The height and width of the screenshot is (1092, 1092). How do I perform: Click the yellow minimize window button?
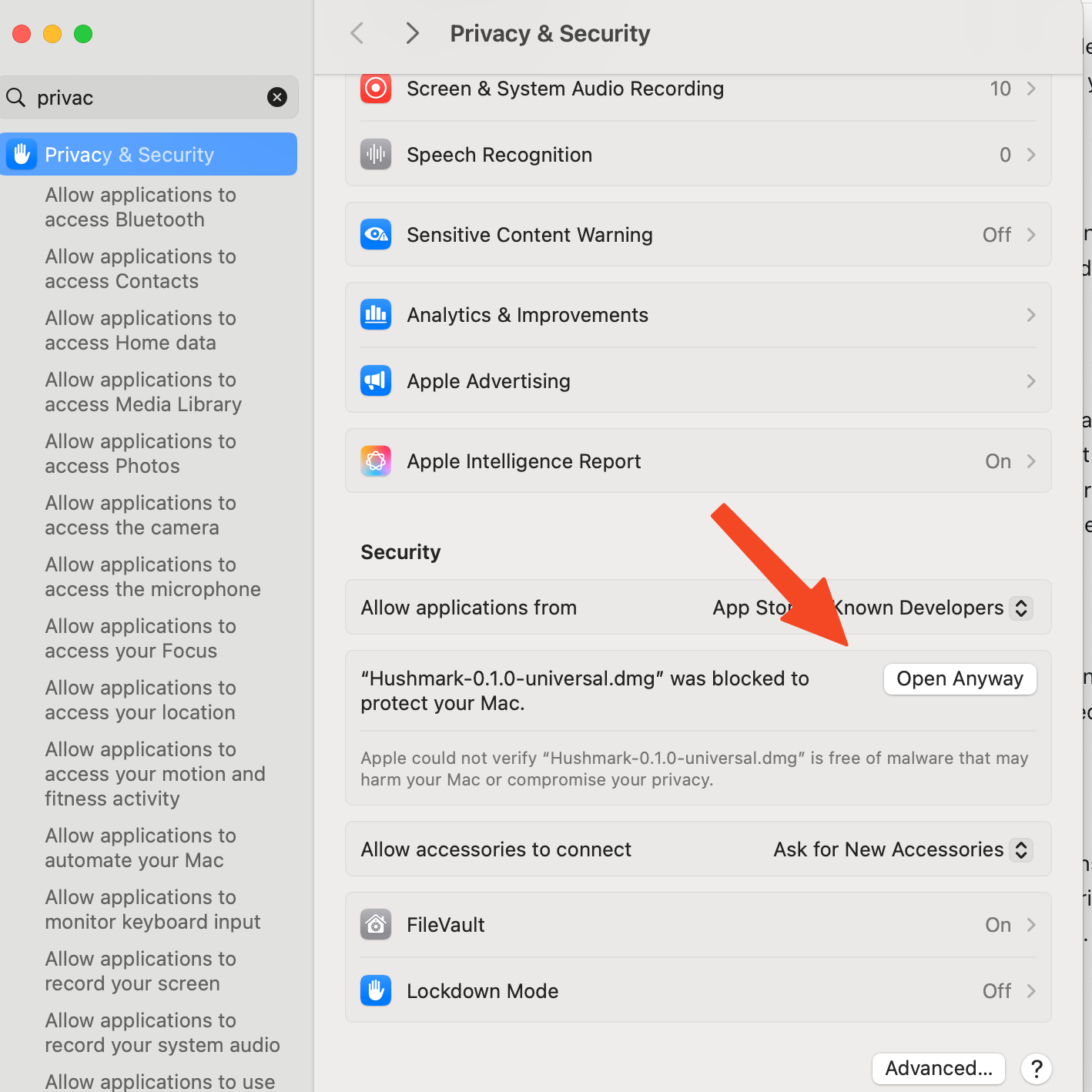tap(52, 34)
